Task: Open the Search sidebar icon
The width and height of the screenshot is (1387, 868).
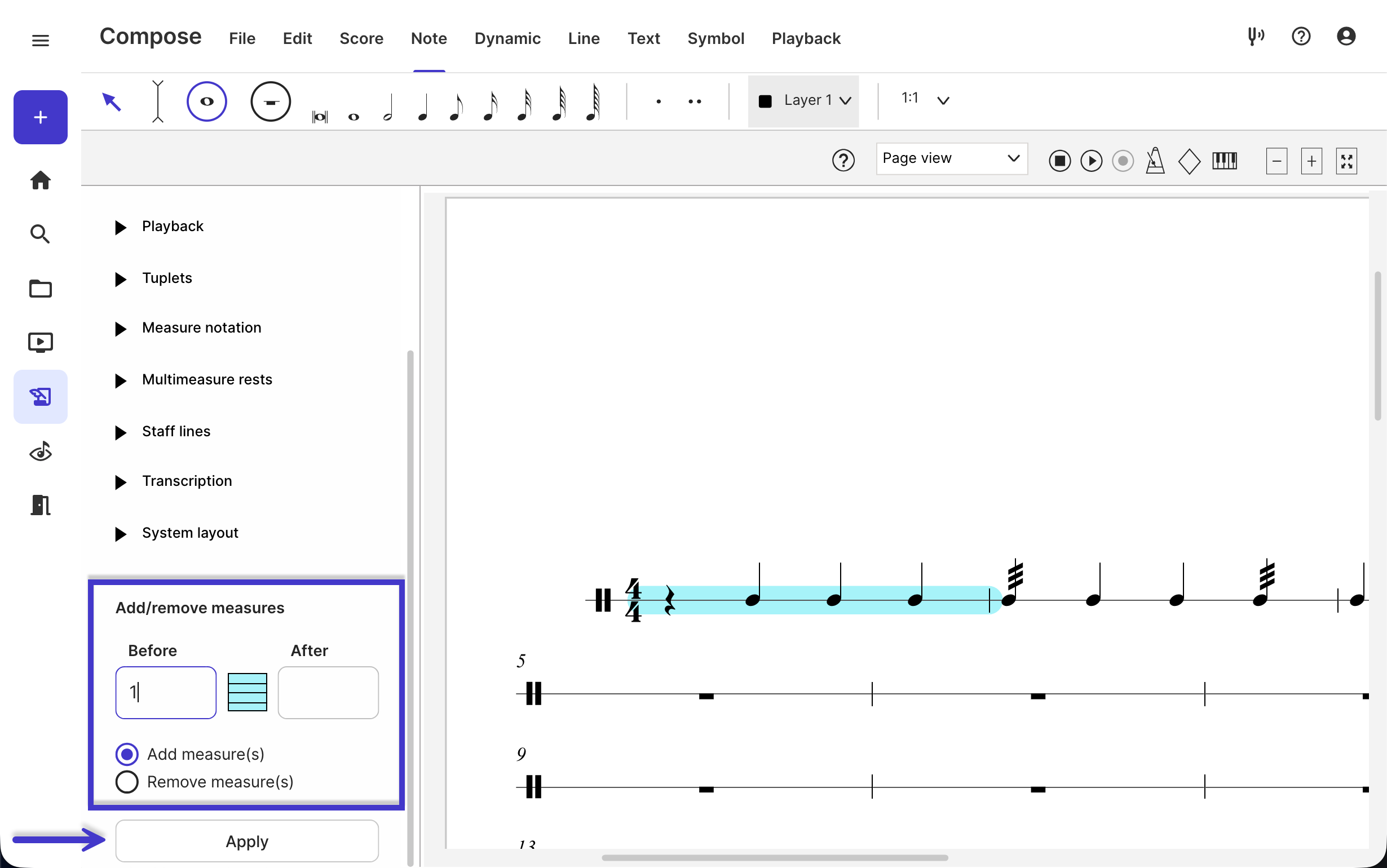Action: 40,234
